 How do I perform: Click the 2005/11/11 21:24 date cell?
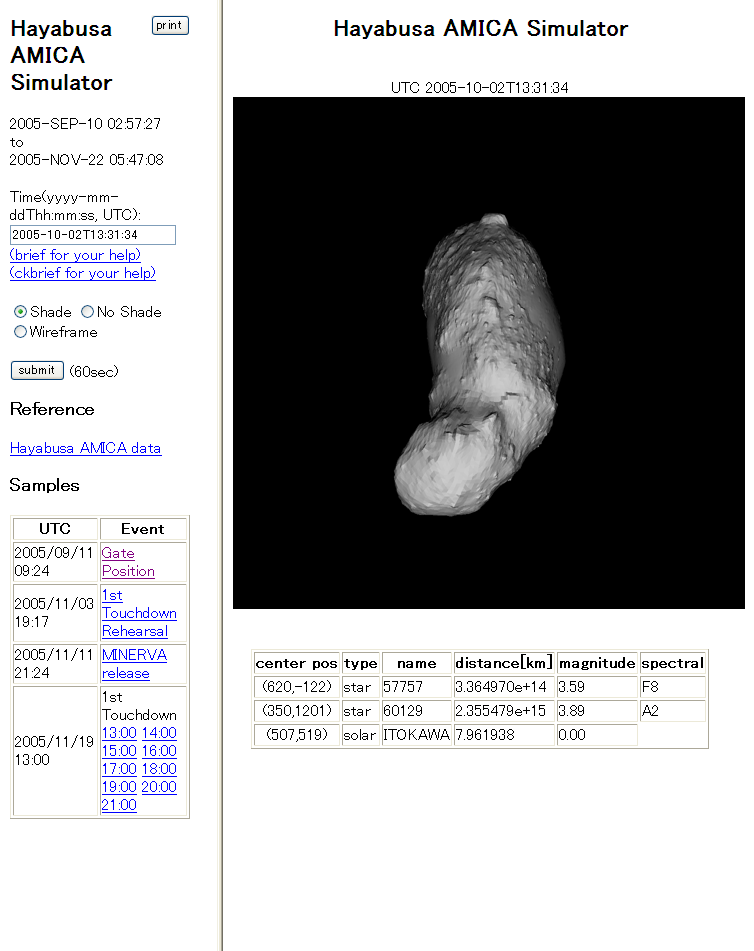[55, 664]
